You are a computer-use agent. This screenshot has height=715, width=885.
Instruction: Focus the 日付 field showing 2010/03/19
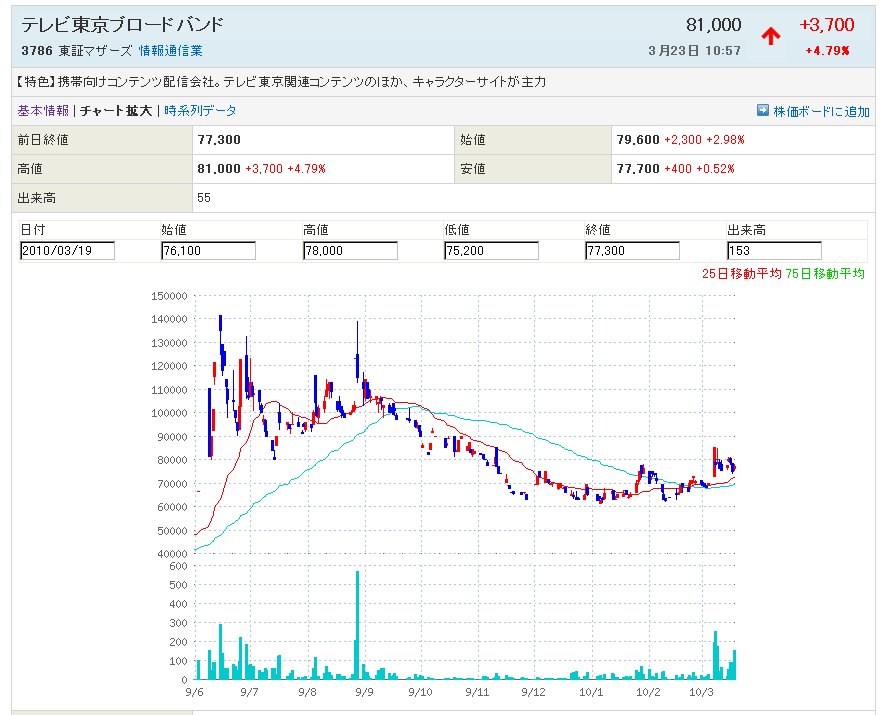tap(67, 251)
